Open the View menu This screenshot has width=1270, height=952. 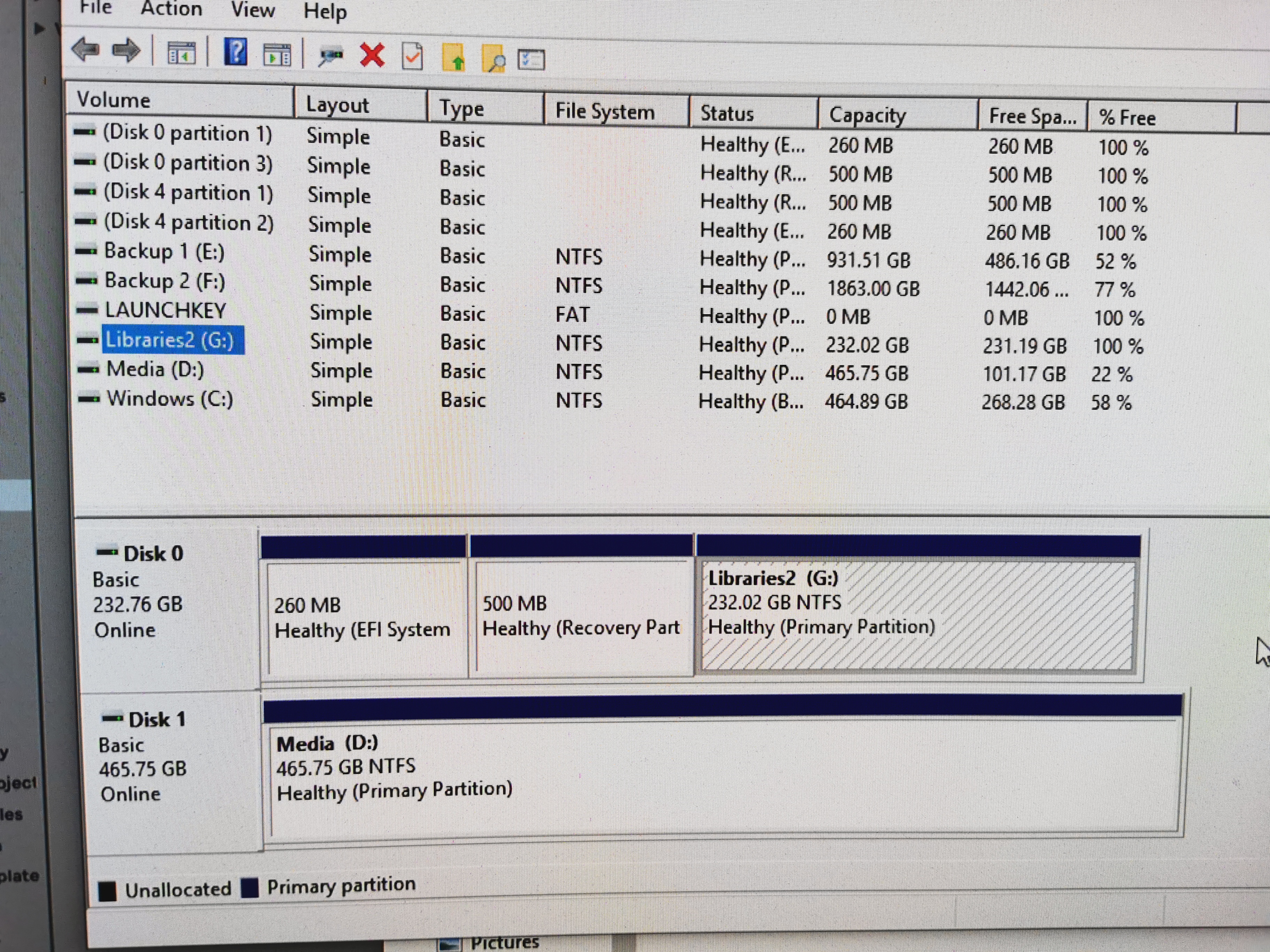(x=253, y=10)
